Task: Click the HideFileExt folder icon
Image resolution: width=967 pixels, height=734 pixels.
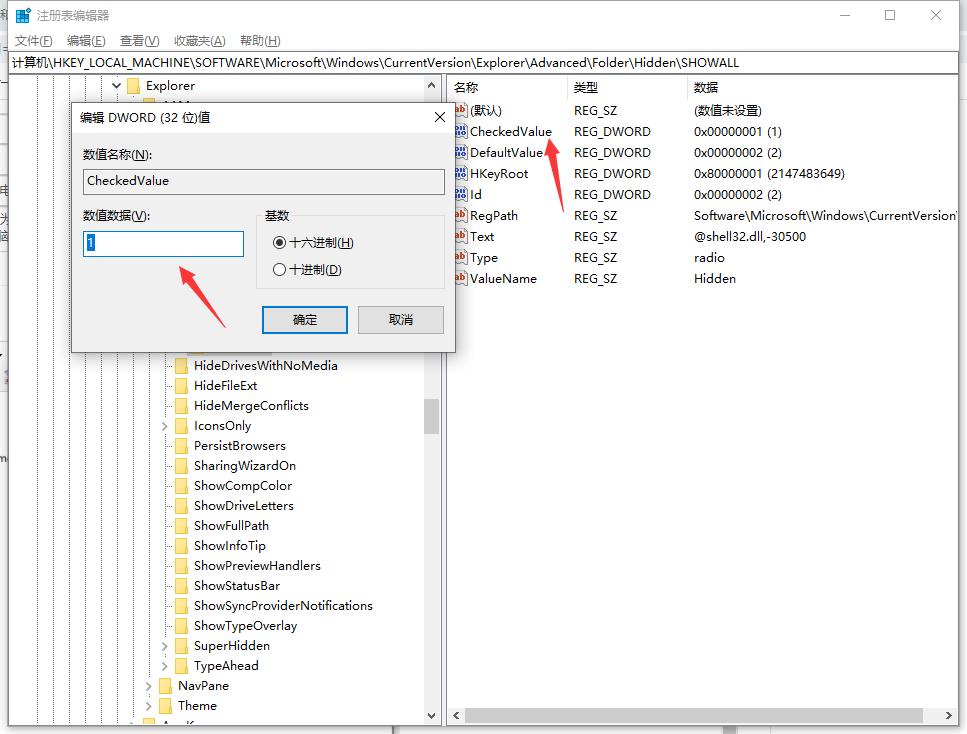Action: [181, 386]
